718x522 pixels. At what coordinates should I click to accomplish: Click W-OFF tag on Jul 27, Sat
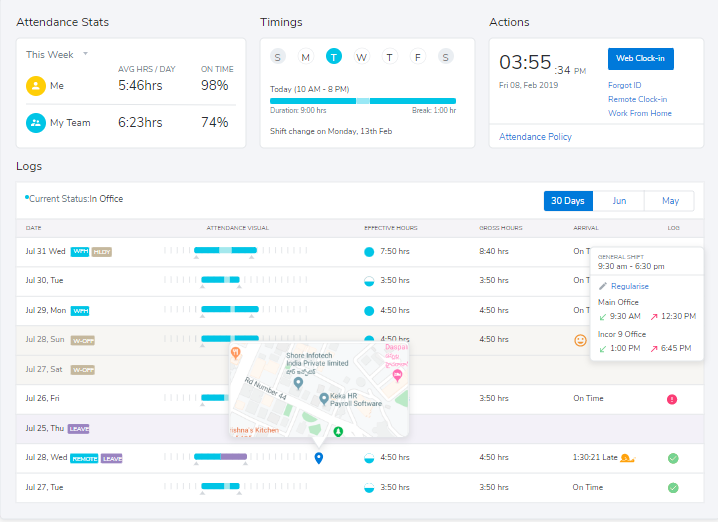click(82, 370)
